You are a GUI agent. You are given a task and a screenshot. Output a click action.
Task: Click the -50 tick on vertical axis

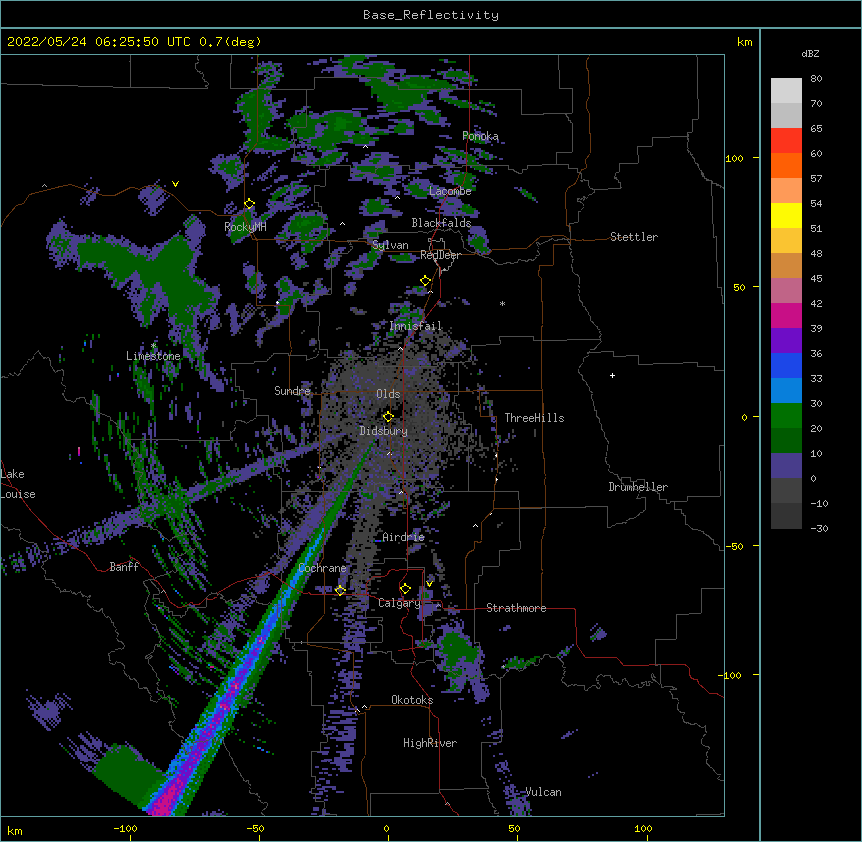(734, 546)
